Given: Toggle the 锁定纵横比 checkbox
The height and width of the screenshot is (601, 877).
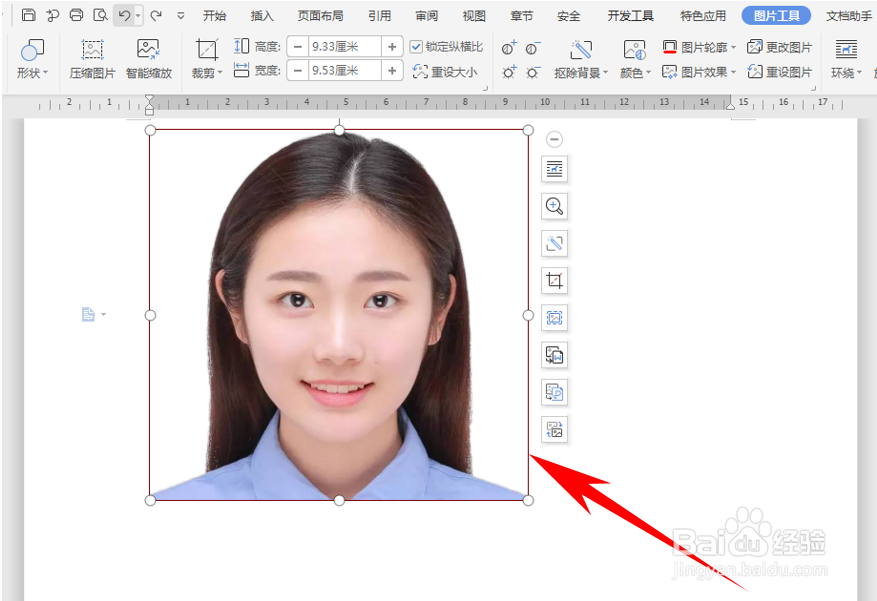Looking at the screenshot, I should [416, 46].
